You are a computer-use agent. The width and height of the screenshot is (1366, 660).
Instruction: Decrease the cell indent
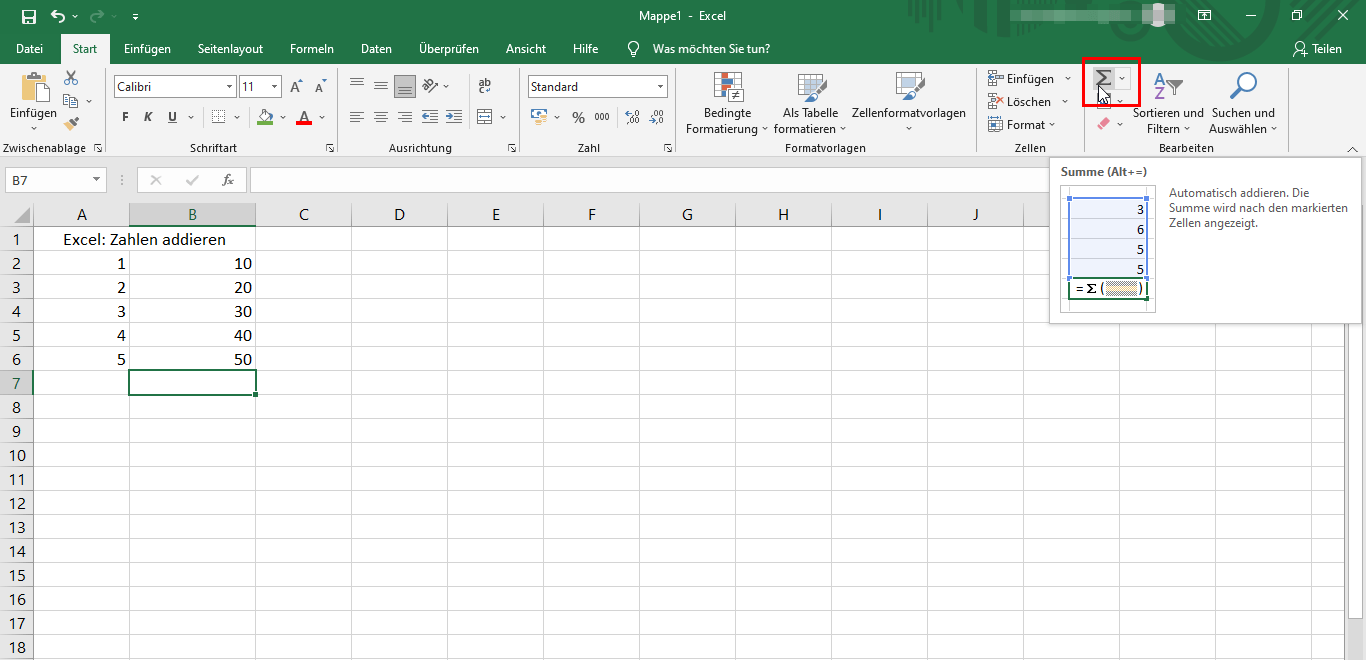coord(429,117)
